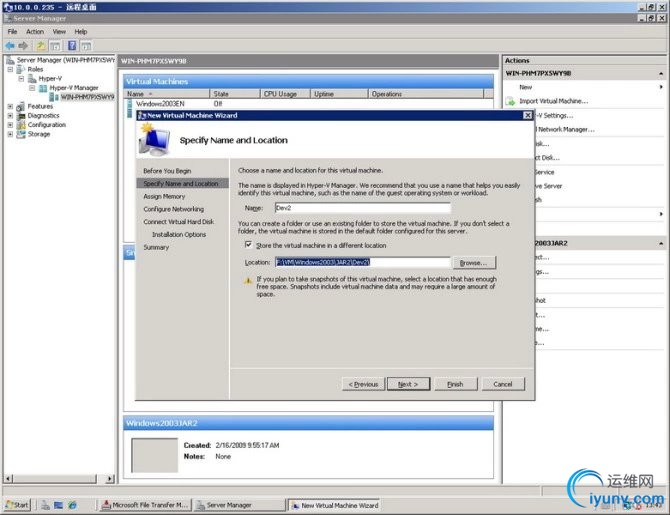Sort by the CPU Usage column header
Image resolution: width=670 pixels, height=515 pixels.
(285, 94)
